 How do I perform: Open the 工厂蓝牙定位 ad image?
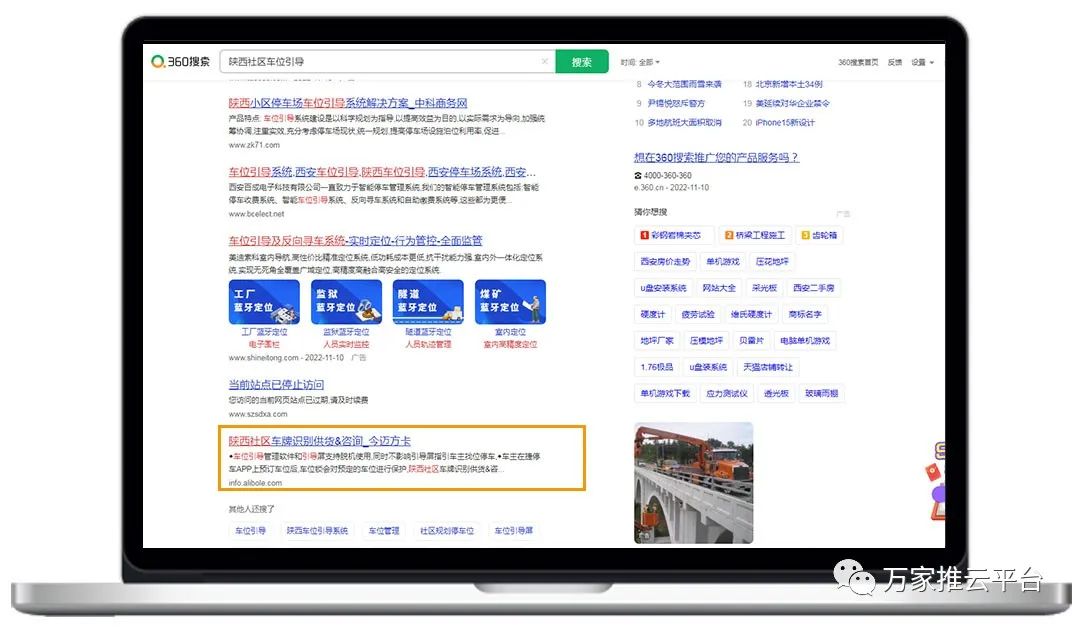pos(264,302)
